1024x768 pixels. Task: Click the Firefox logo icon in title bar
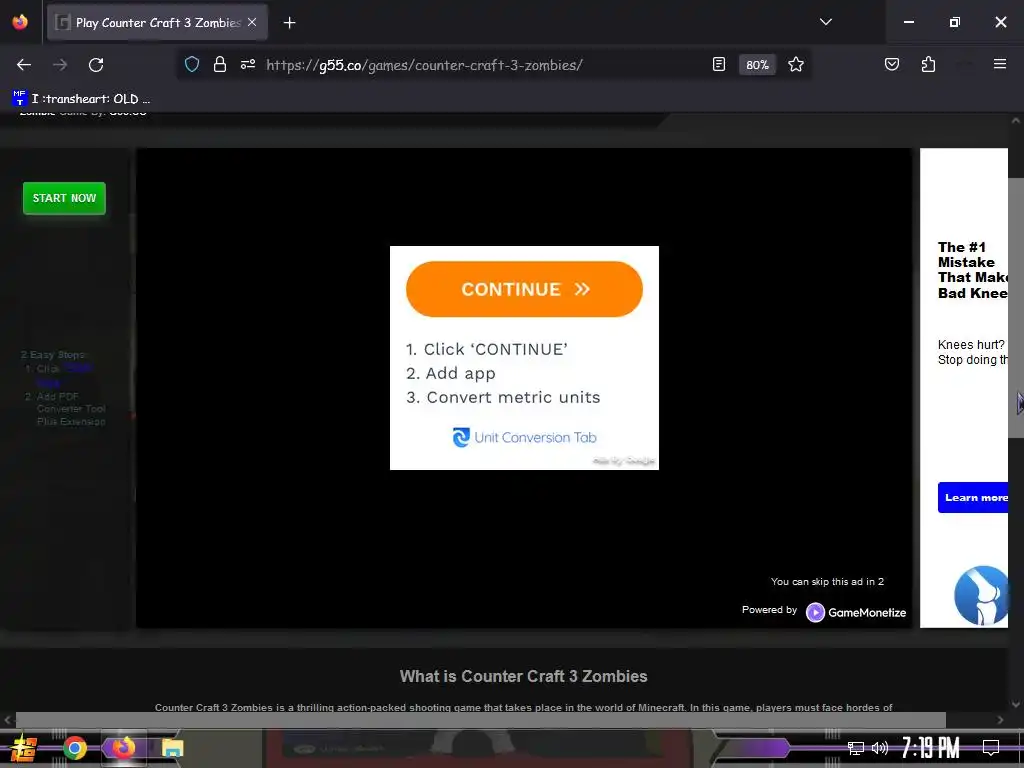click(x=20, y=22)
